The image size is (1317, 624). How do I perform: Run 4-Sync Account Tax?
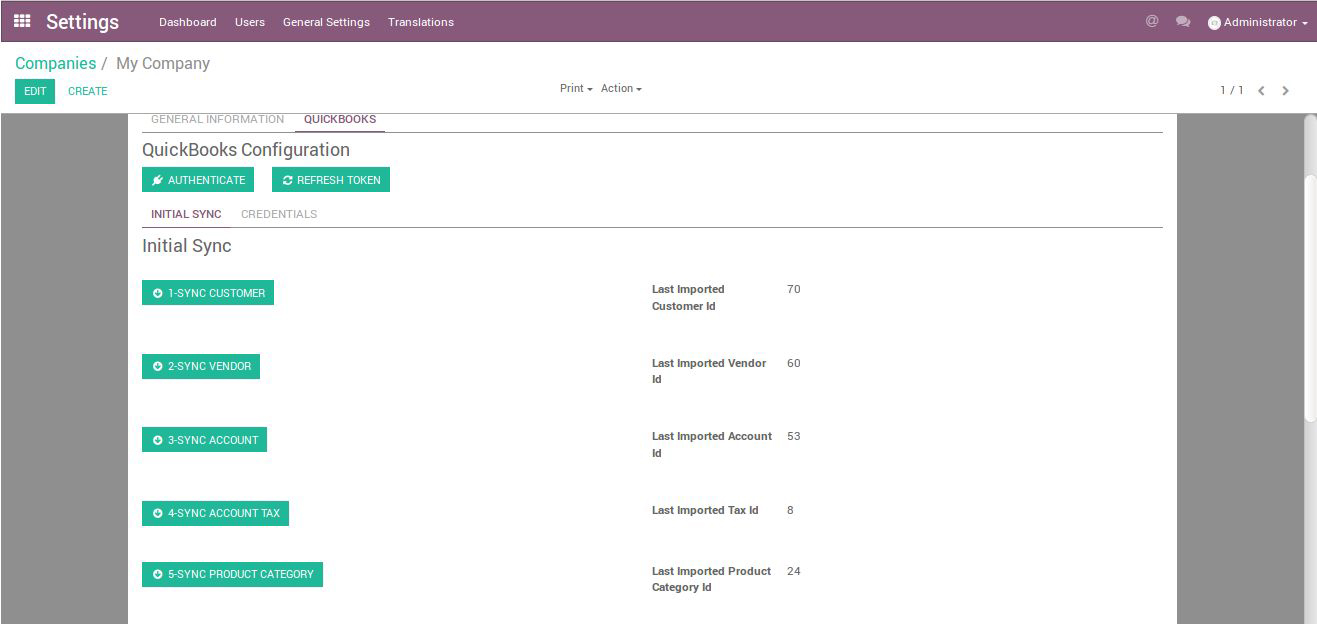(215, 513)
